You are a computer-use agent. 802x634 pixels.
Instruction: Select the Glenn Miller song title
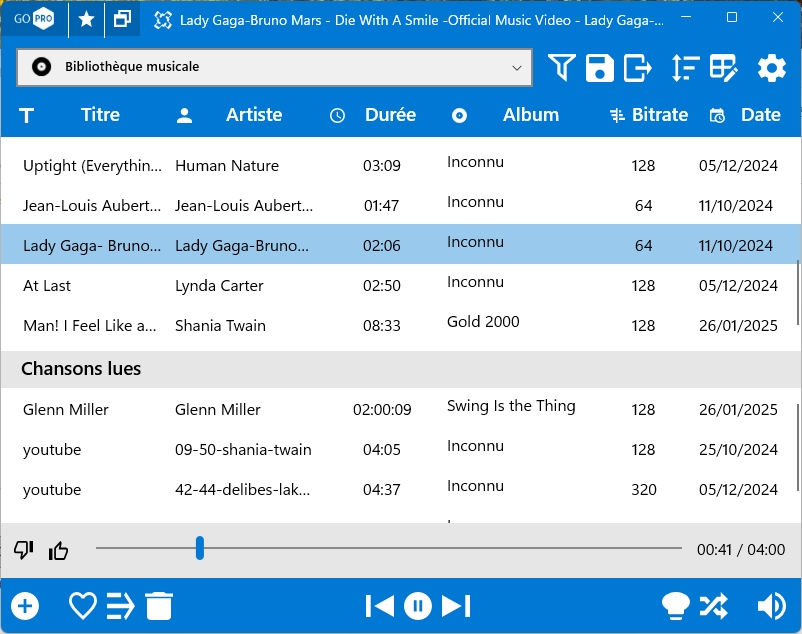pyautogui.click(x=65, y=410)
